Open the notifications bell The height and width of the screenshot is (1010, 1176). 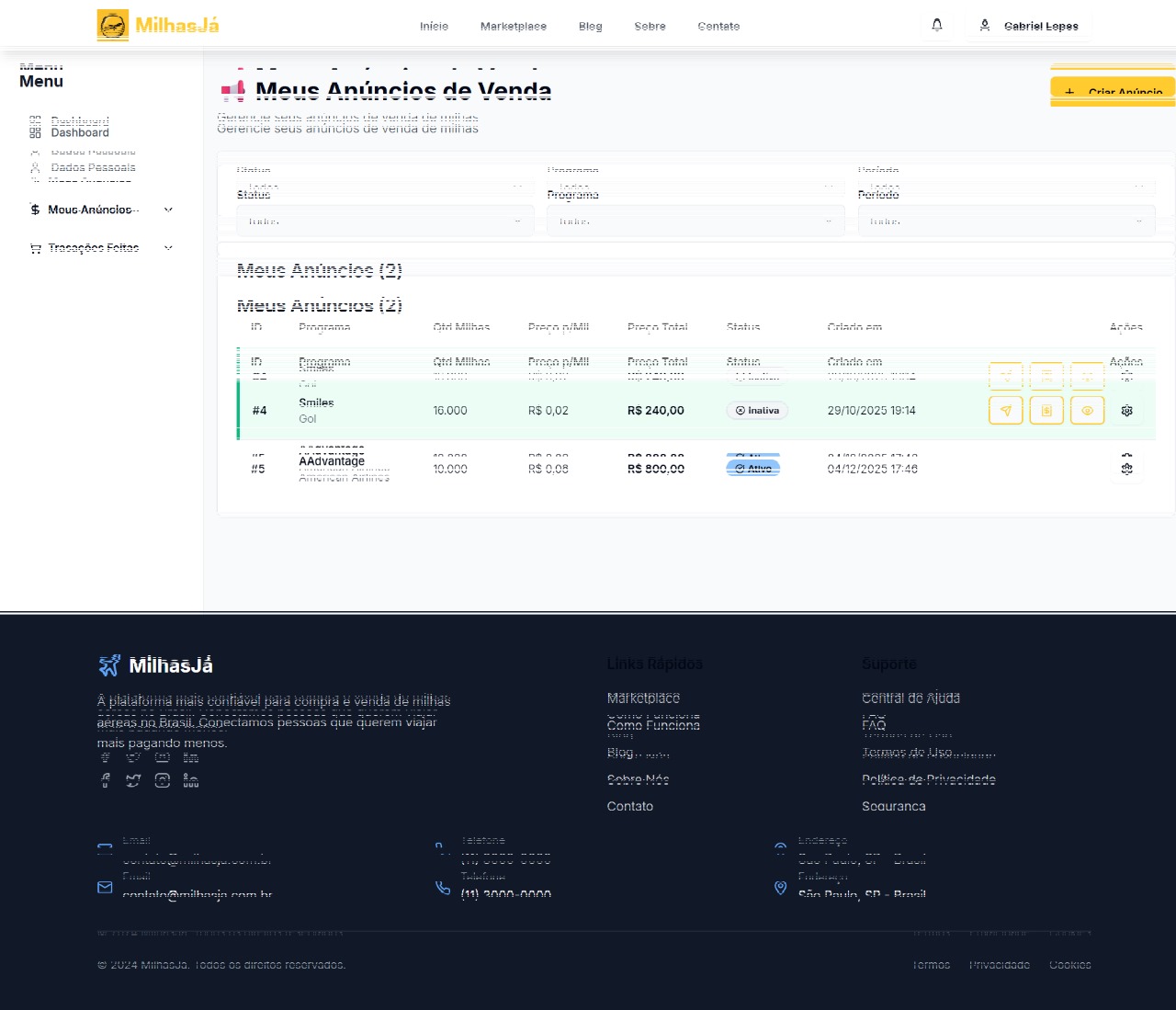[x=936, y=26]
